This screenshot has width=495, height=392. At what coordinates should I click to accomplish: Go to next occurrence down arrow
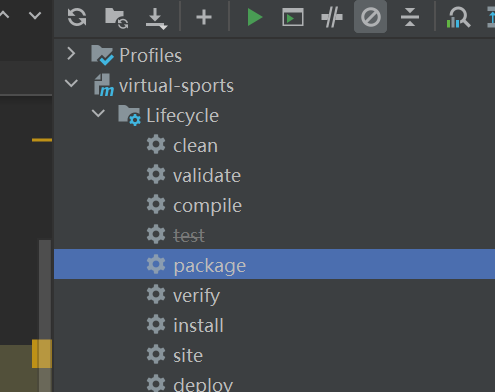[35, 15]
